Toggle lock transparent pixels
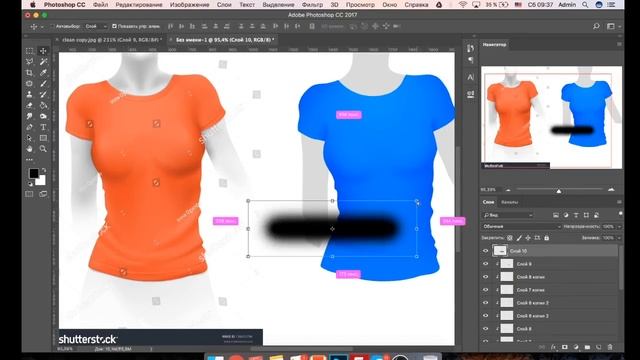 (510, 238)
